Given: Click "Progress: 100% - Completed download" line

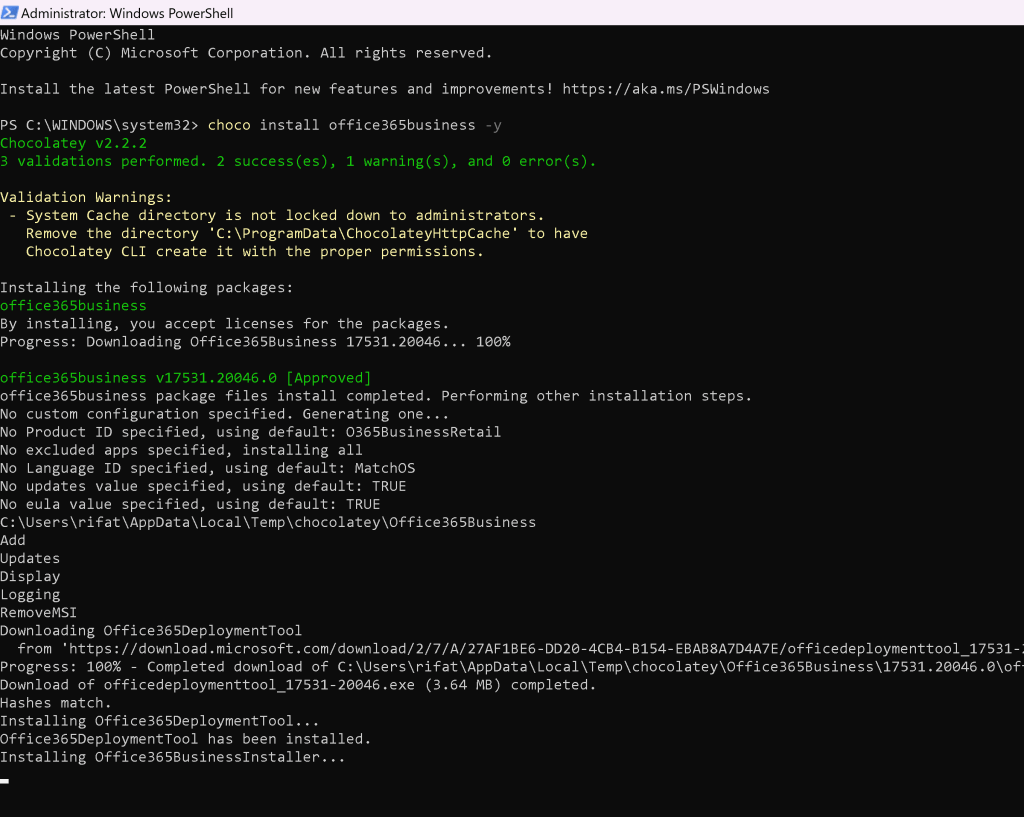Looking at the screenshot, I should pos(512,667).
